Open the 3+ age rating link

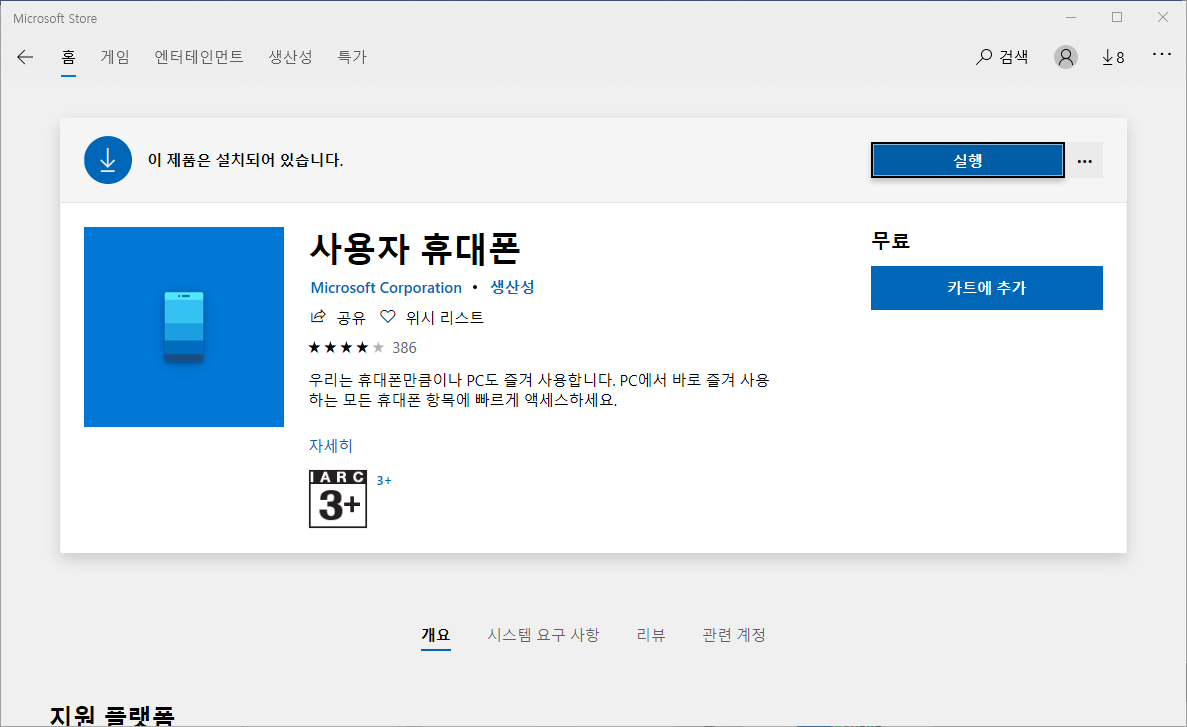(x=384, y=480)
